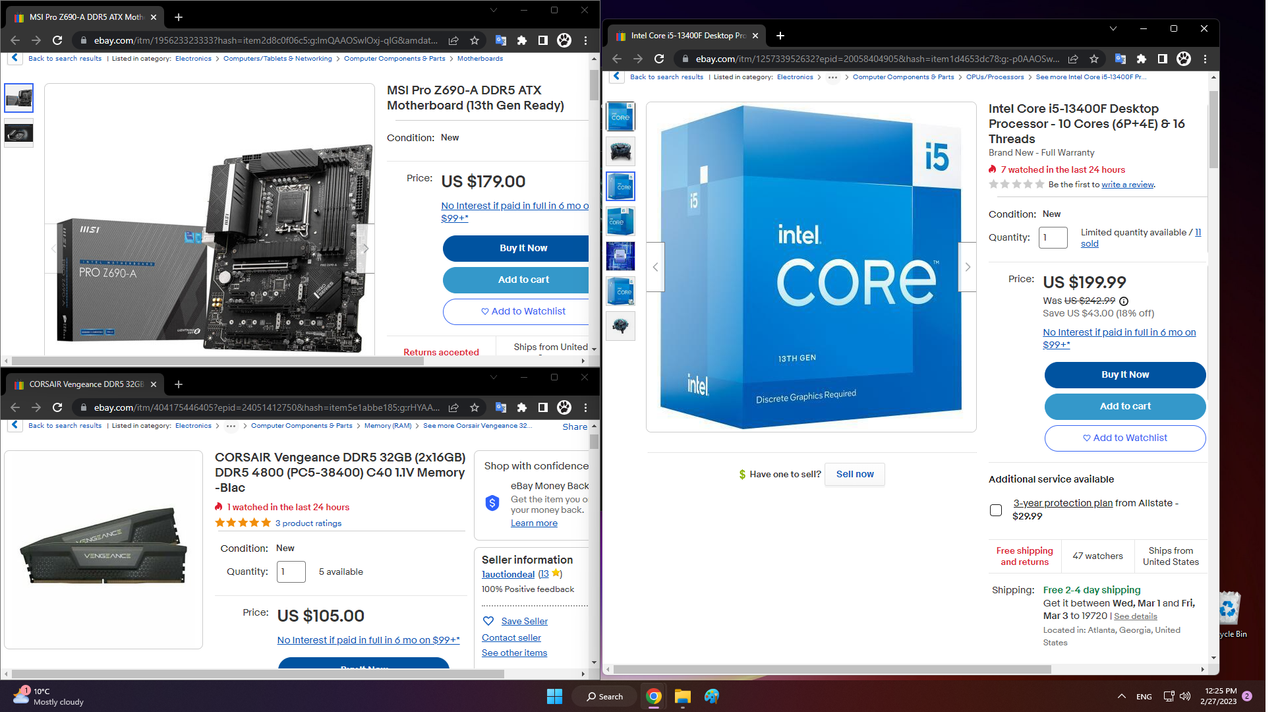Bookmark the Intel Core i5 page
Viewport: 1280px width, 712px height.
(x=1094, y=59)
